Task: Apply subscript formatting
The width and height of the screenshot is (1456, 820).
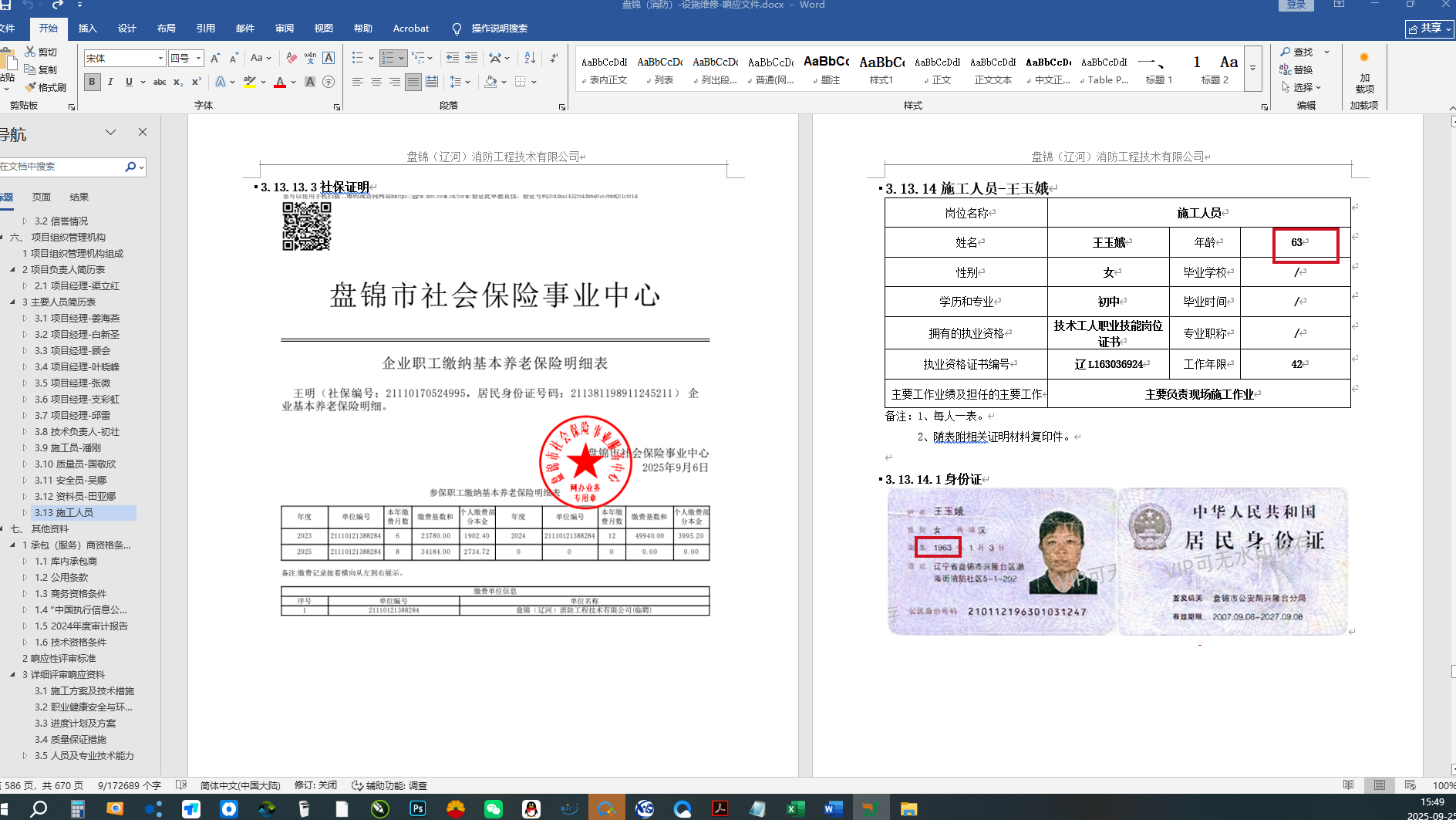Action: point(178,82)
